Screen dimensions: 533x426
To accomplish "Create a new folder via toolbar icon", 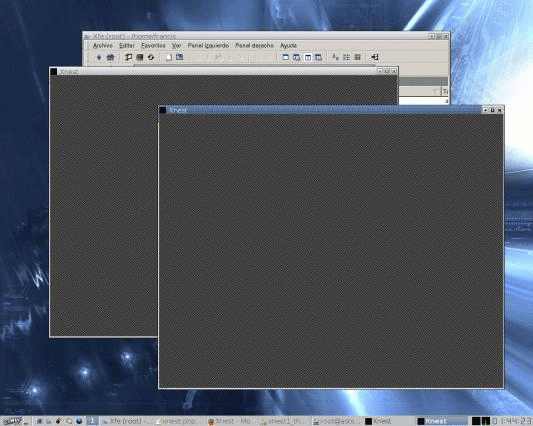I will tap(179, 57).
